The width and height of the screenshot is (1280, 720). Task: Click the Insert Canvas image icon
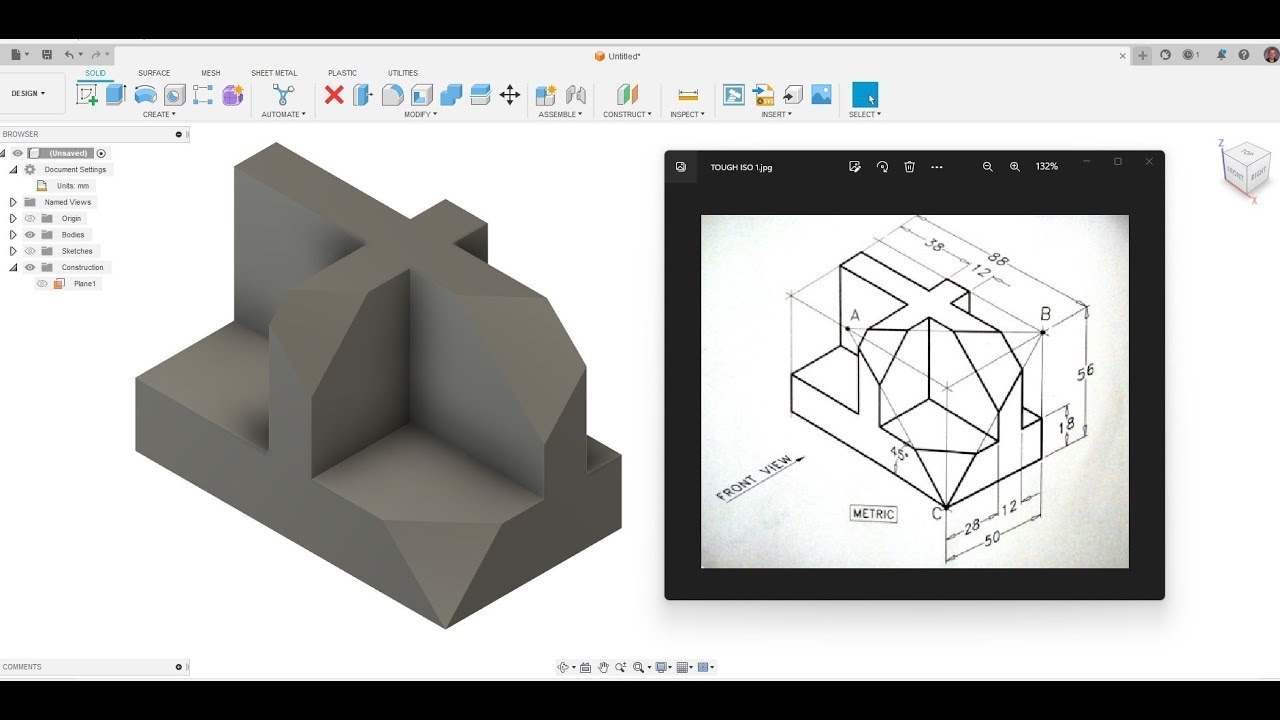(x=821, y=95)
